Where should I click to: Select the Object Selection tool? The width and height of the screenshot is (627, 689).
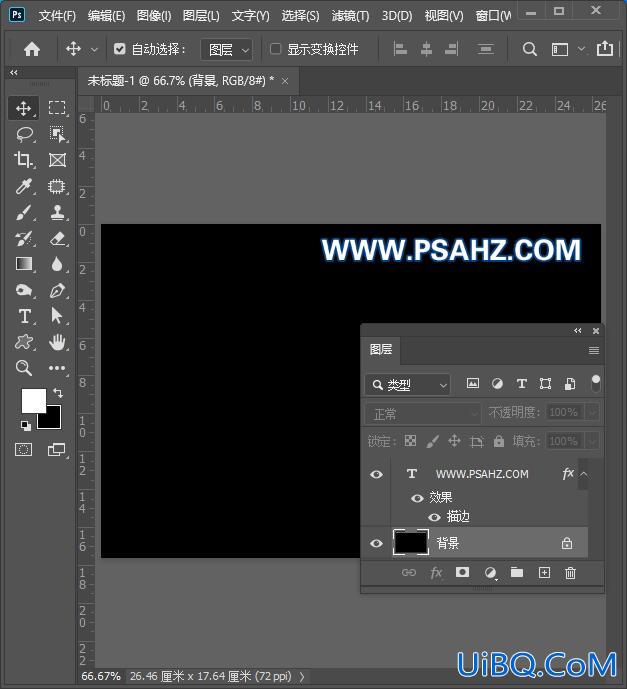pyautogui.click(x=57, y=134)
